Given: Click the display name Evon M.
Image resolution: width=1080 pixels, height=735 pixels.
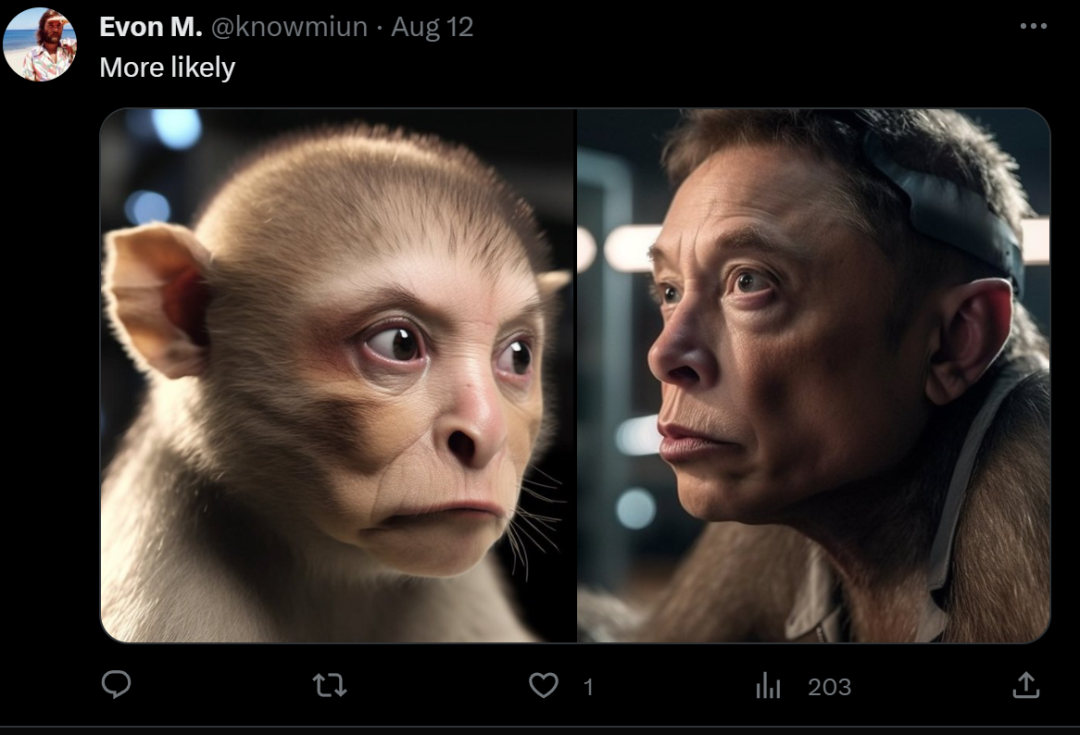Looking at the screenshot, I should pos(150,27).
